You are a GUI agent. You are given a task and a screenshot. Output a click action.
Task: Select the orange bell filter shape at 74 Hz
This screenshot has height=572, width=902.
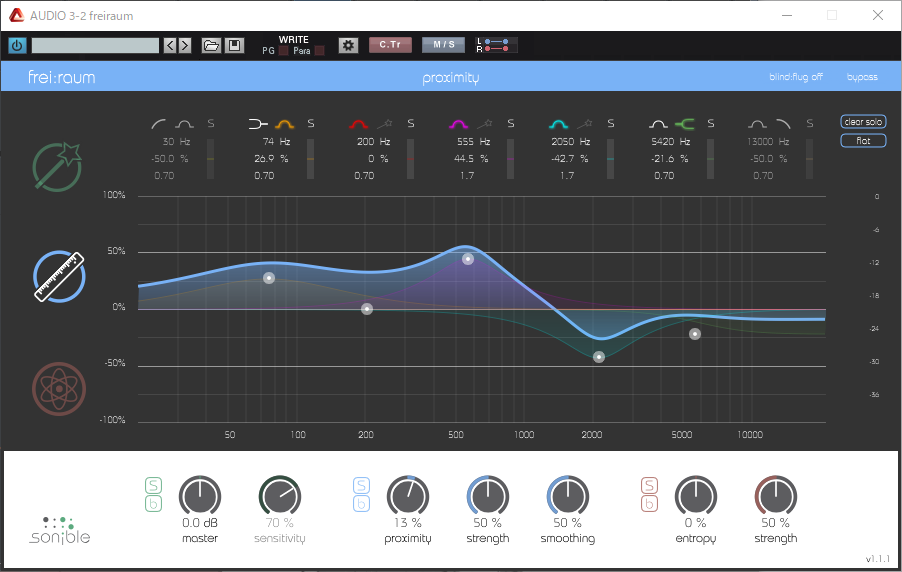pos(284,124)
